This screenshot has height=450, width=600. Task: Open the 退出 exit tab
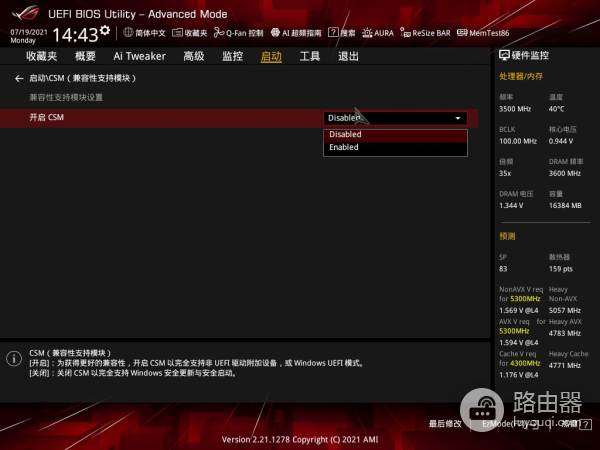(x=349, y=56)
